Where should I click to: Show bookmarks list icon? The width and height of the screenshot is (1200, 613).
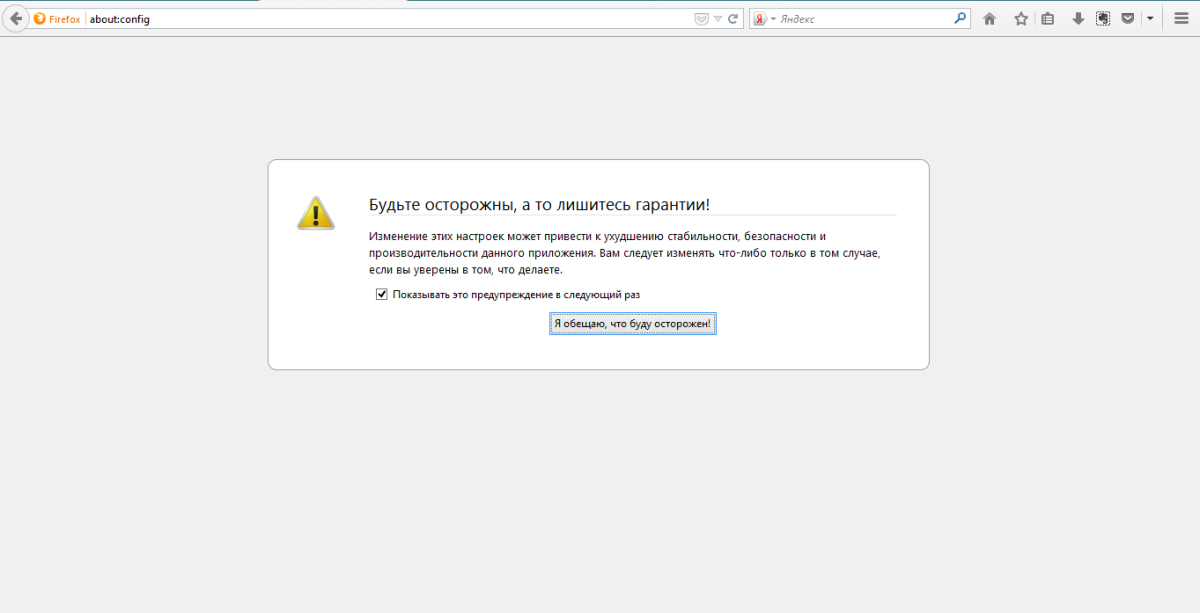(1048, 19)
